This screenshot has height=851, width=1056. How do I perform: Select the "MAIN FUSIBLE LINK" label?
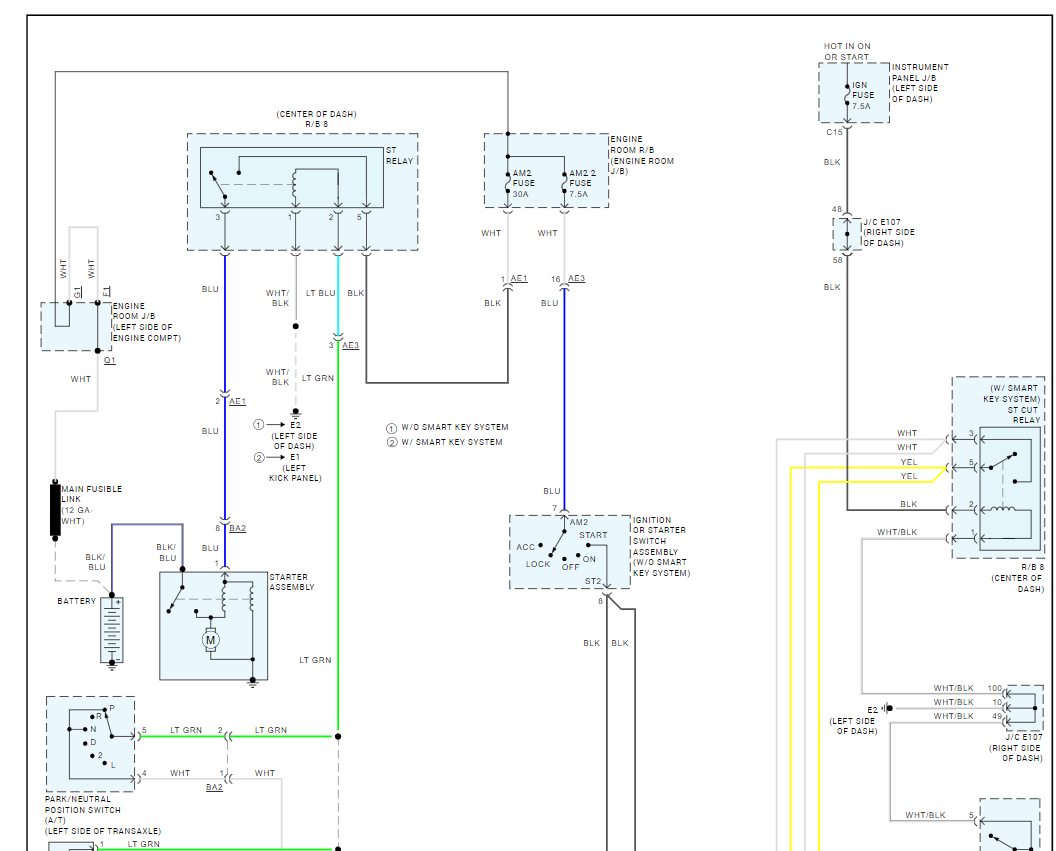tap(92, 494)
